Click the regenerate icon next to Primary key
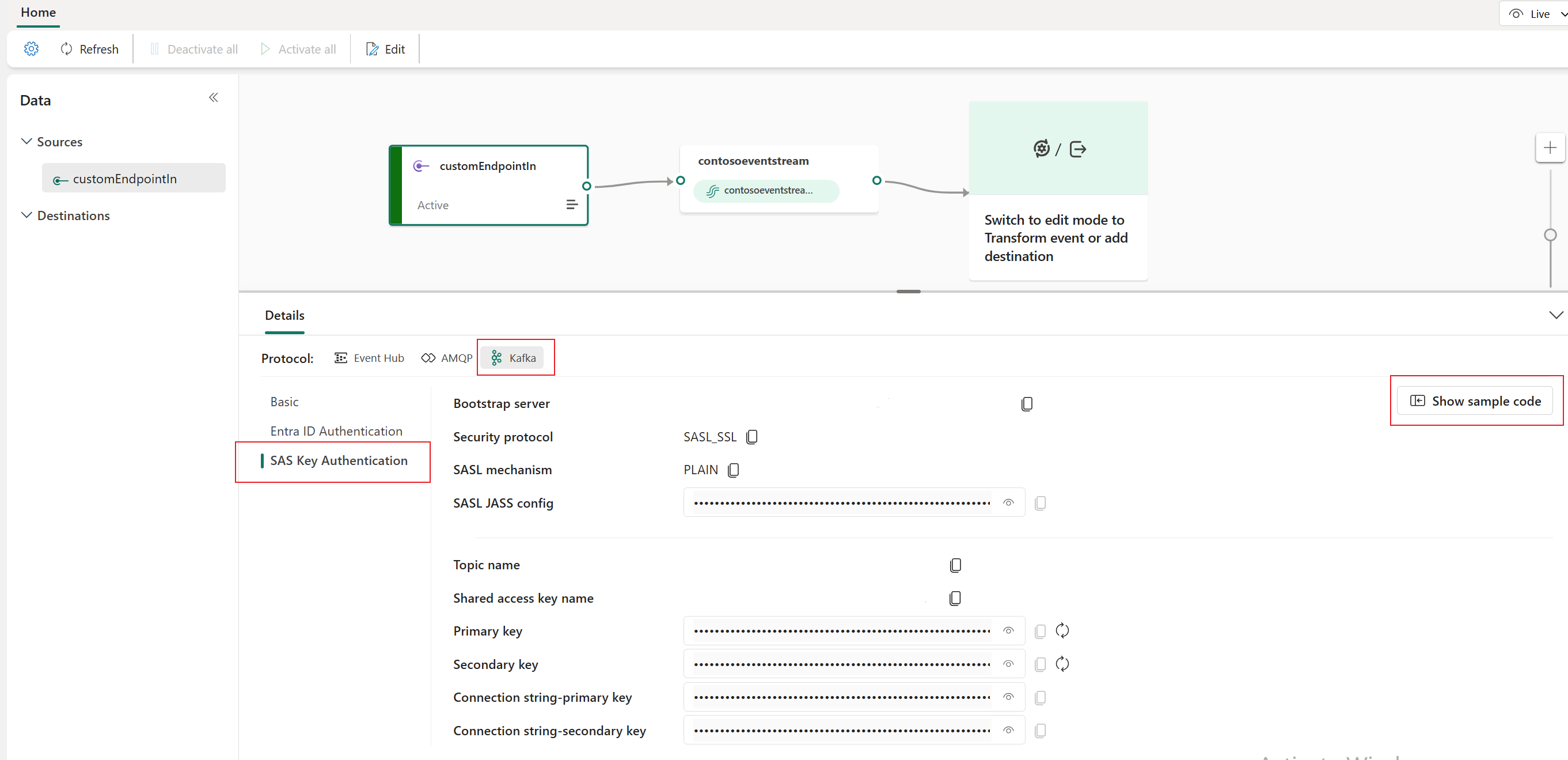 tap(1062, 630)
